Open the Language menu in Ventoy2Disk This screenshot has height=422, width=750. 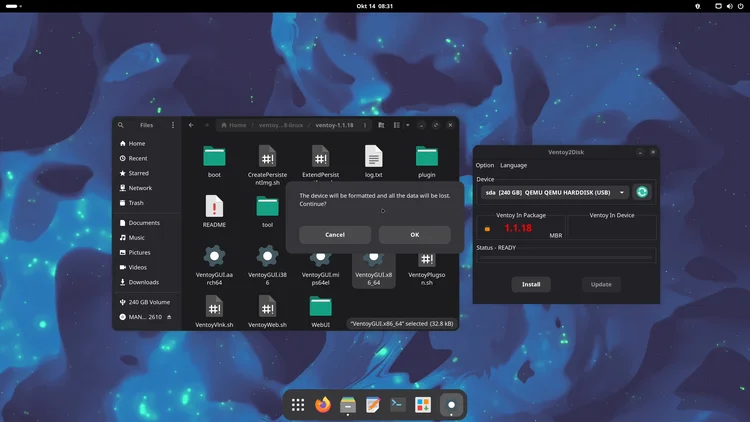click(x=513, y=165)
